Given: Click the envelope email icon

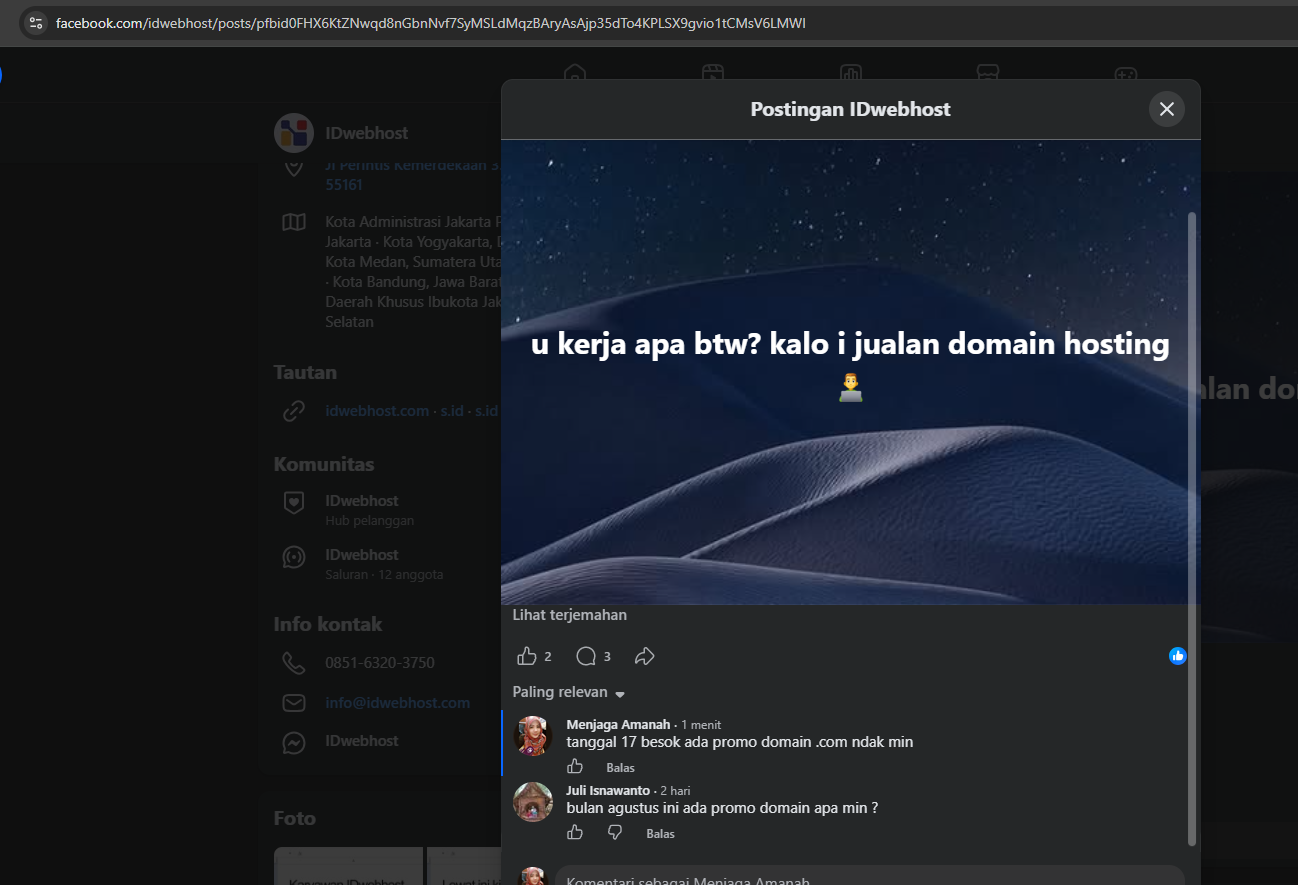Looking at the screenshot, I should coord(294,703).
